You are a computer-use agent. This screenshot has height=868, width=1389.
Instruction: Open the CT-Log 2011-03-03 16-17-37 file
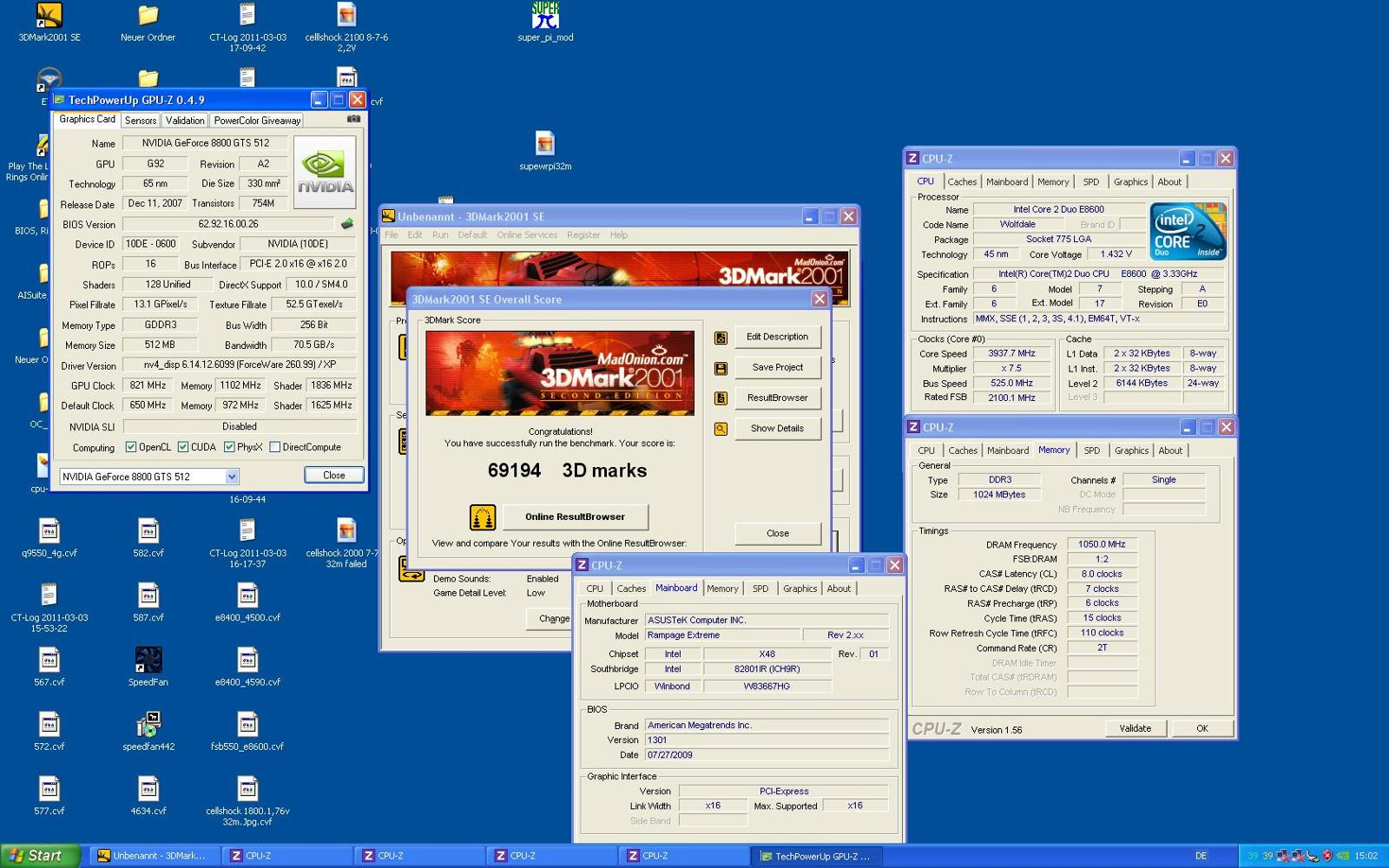coord(247,530)
